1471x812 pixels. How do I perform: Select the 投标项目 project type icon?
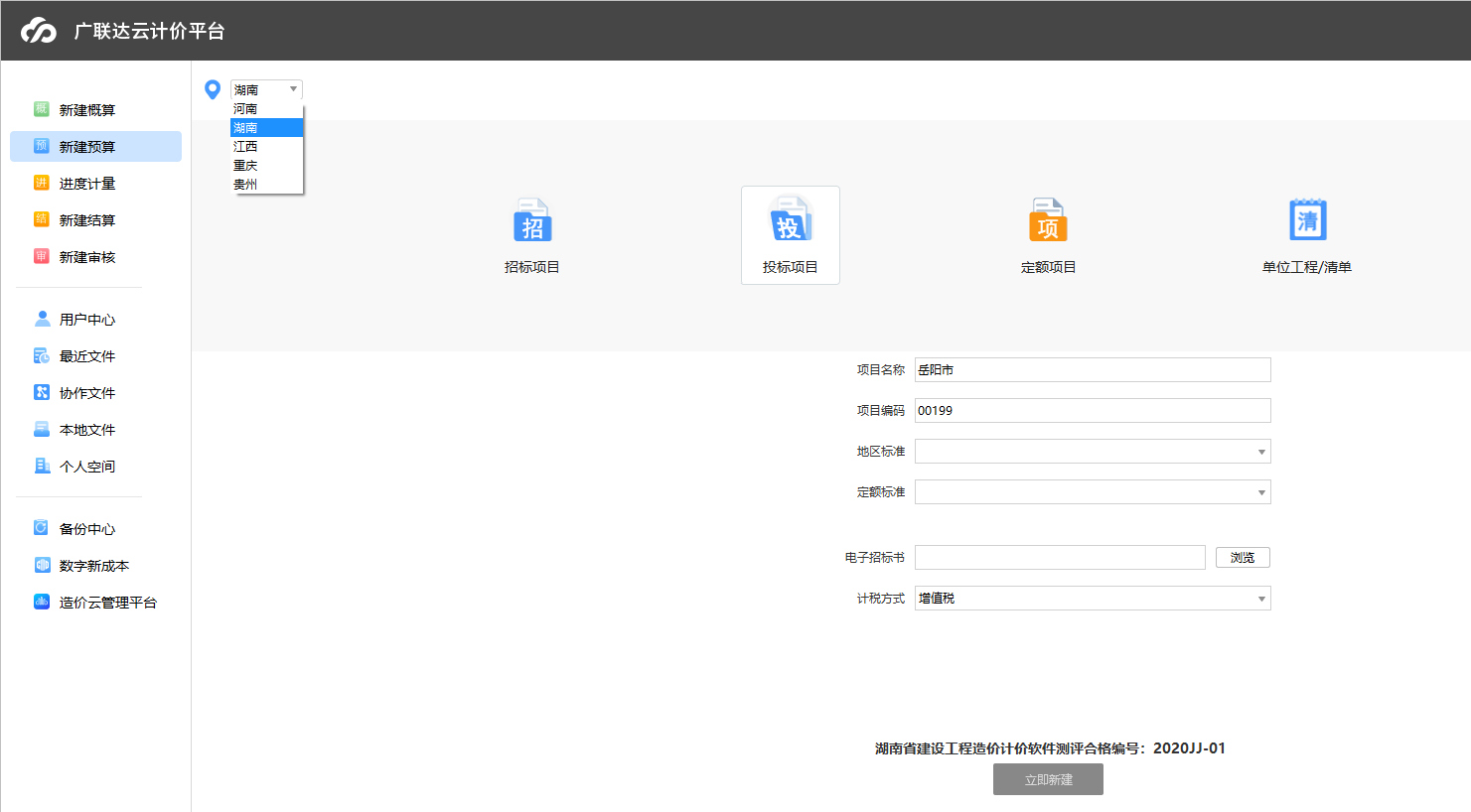coord(791,218)
